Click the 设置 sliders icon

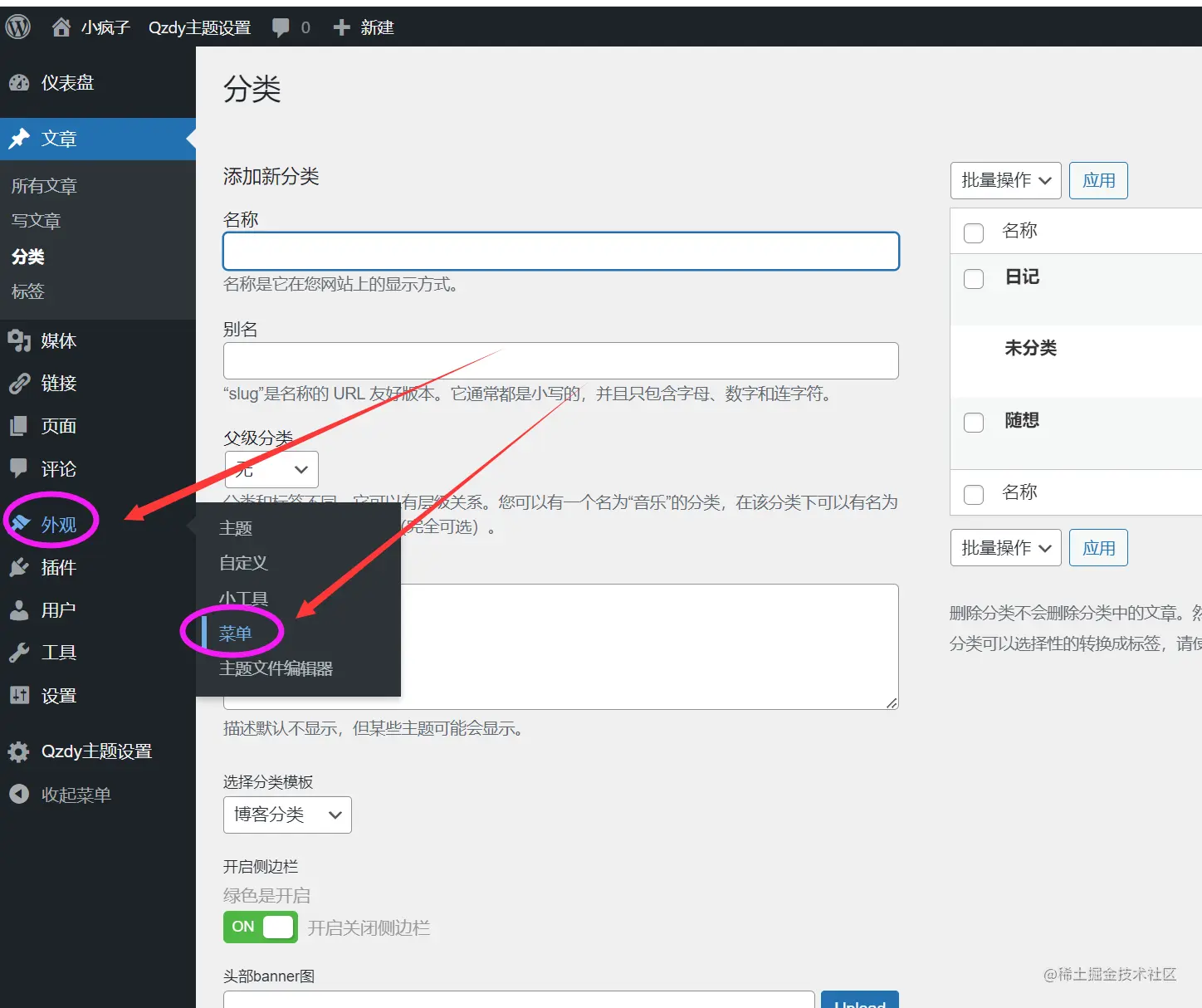[x=19, y=696]
